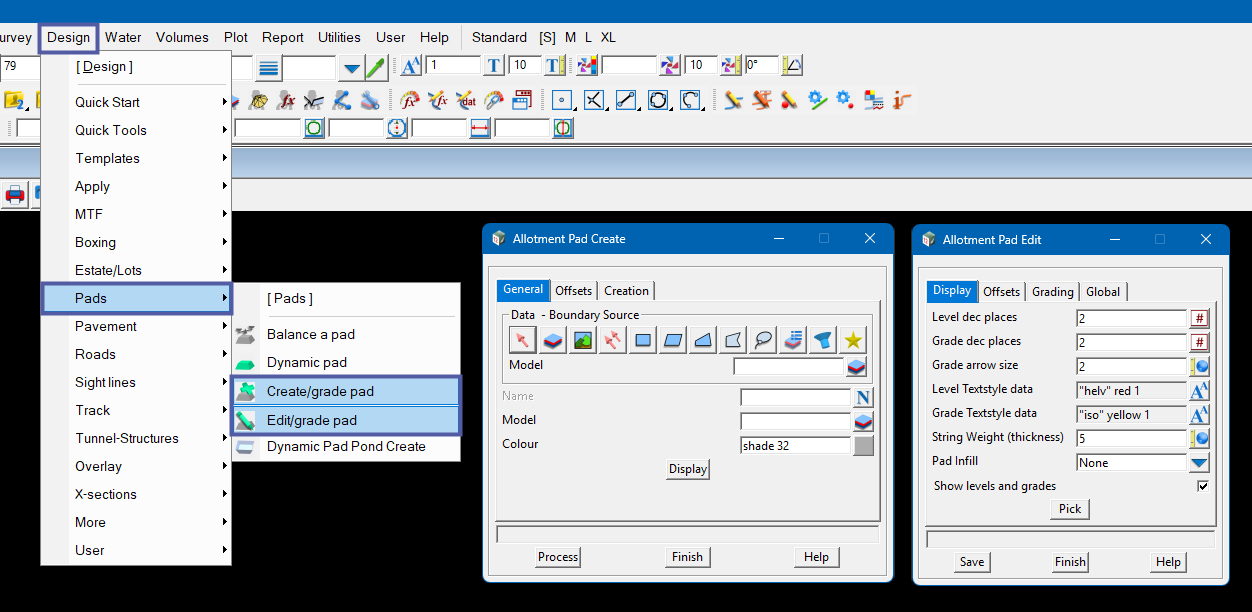Toggle the Show levels and grades checkbox
Image resolution: width=1252 pixels, height=612 pixels.
[1202, 486]
